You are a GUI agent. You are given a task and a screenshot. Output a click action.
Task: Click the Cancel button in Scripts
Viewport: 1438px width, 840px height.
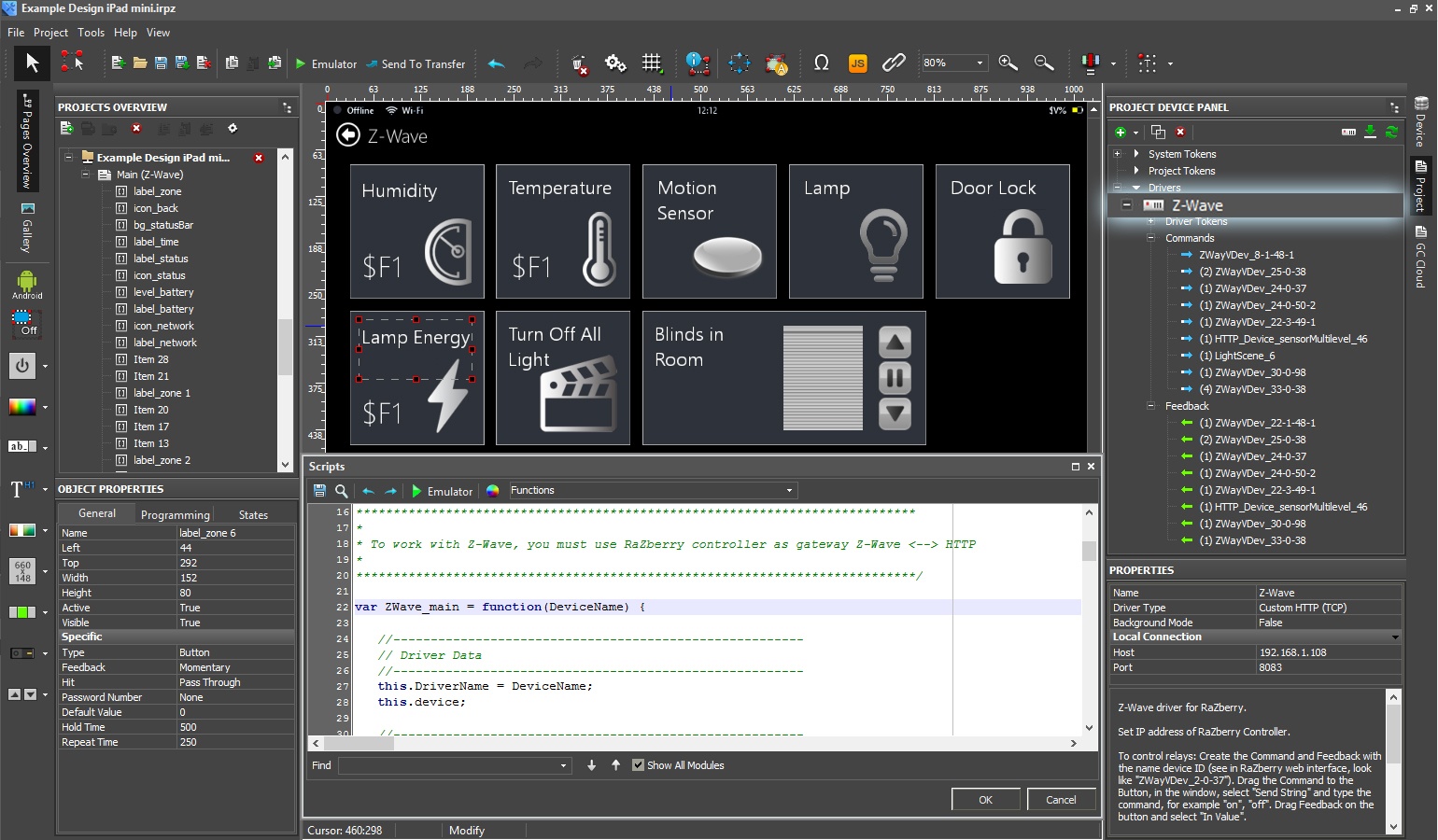pyautogui.click(x=1061, y=800)
